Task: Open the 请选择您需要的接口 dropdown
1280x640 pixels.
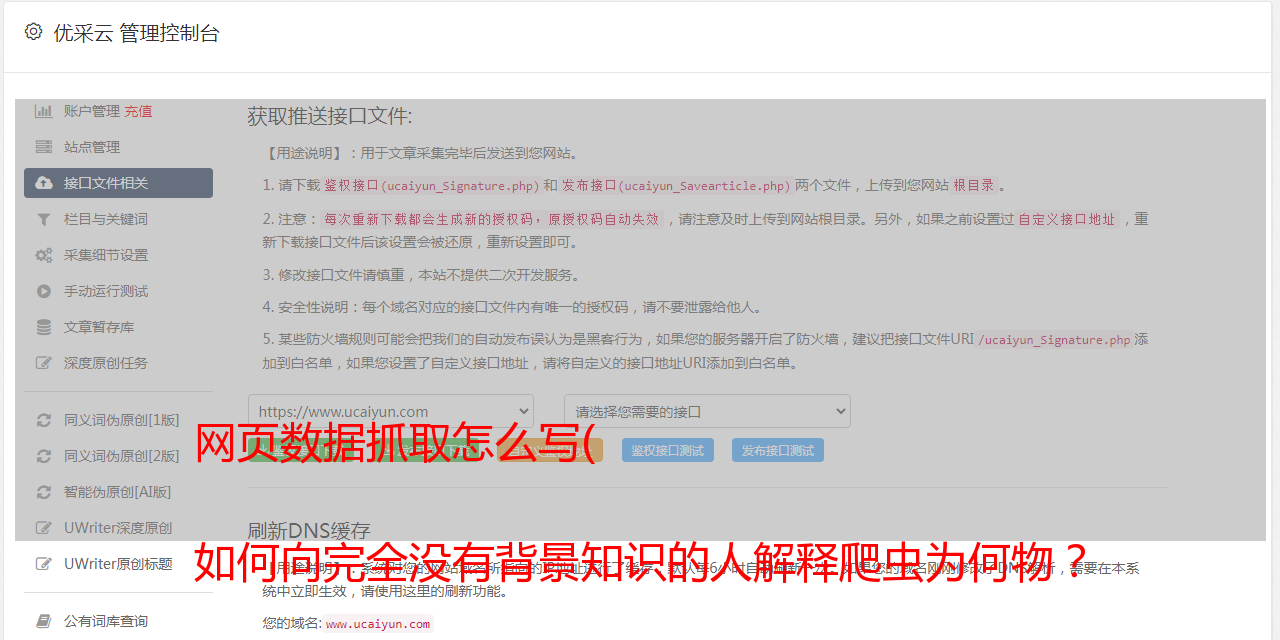Action: [707, 411]
